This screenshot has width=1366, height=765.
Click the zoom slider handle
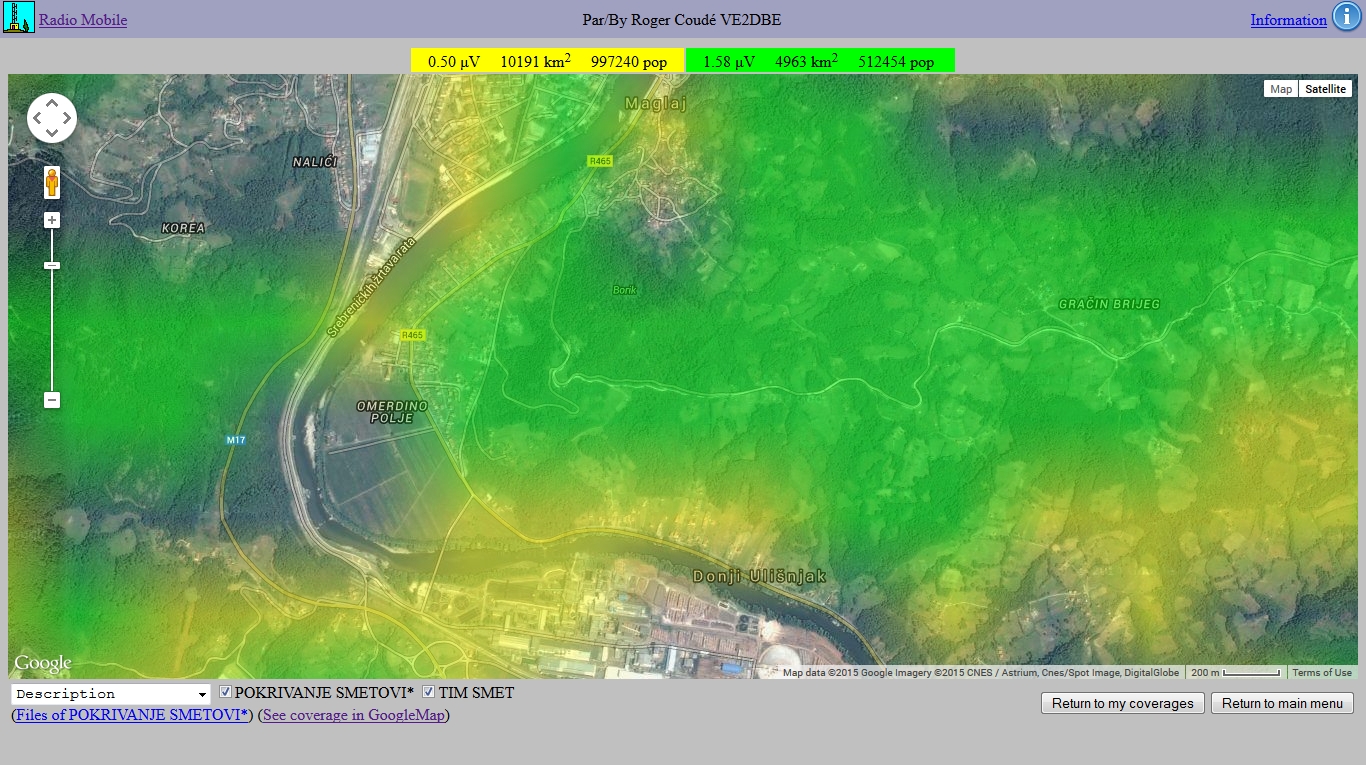52,265
